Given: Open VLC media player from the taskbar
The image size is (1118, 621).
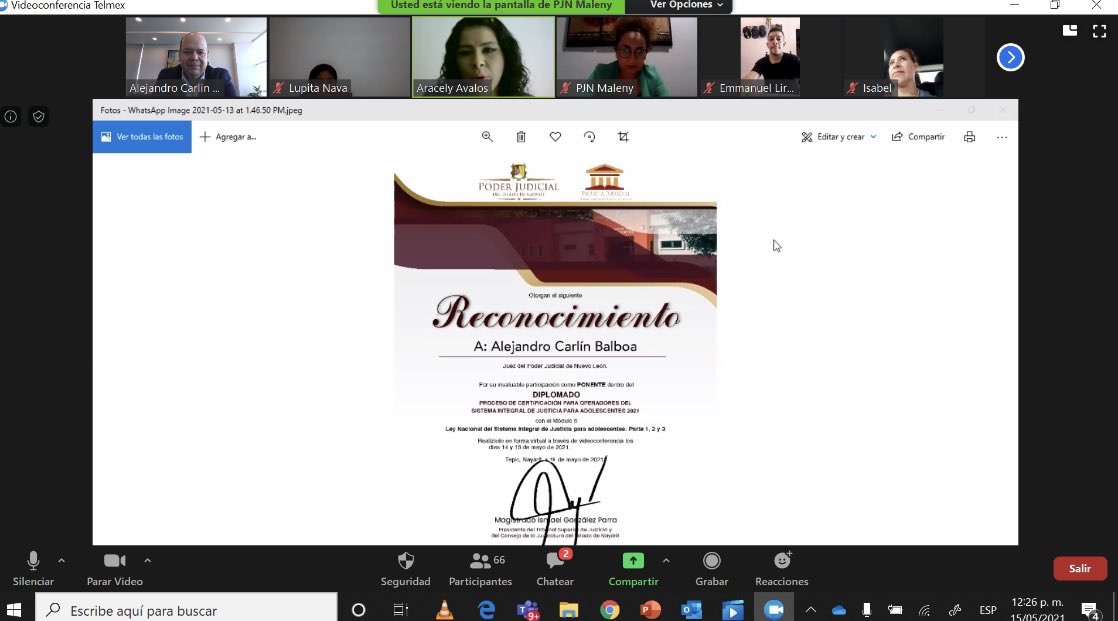Looking at the screenshot, I should 444,610.
